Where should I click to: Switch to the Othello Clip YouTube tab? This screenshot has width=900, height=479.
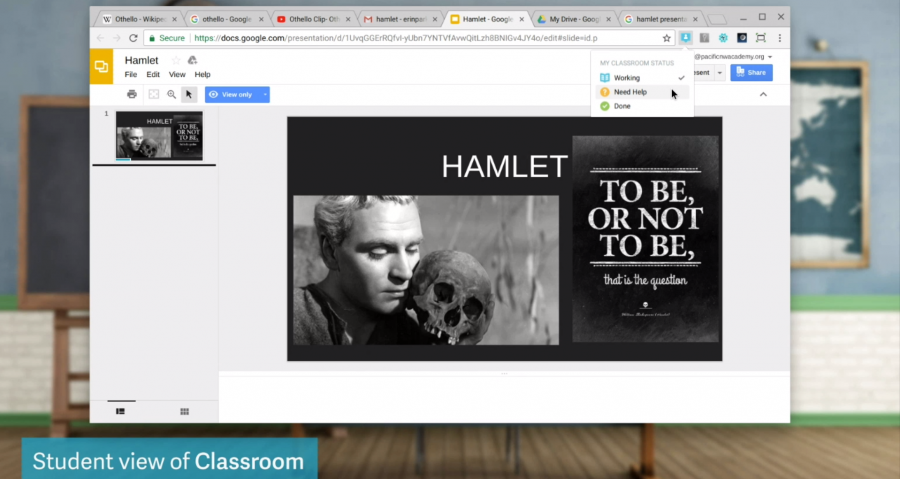(311, 19)
